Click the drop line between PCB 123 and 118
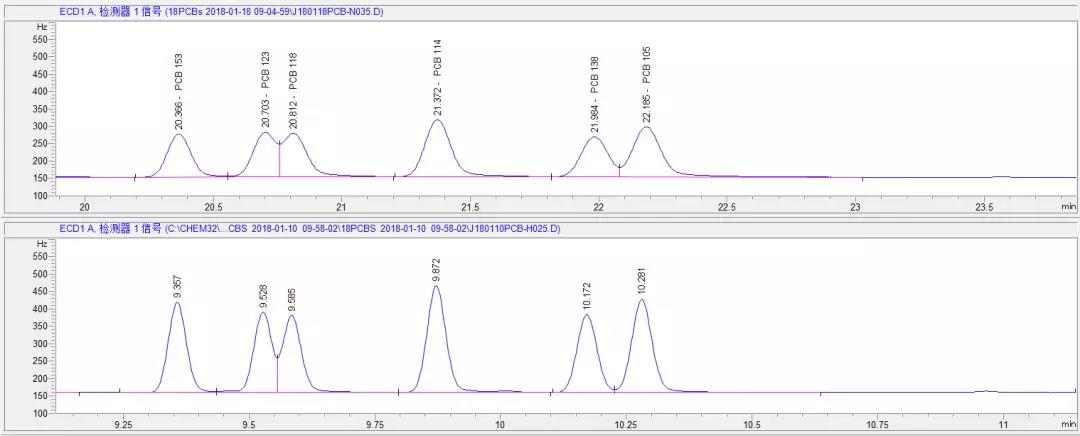The image size is (1080, 436). point(279,160)
